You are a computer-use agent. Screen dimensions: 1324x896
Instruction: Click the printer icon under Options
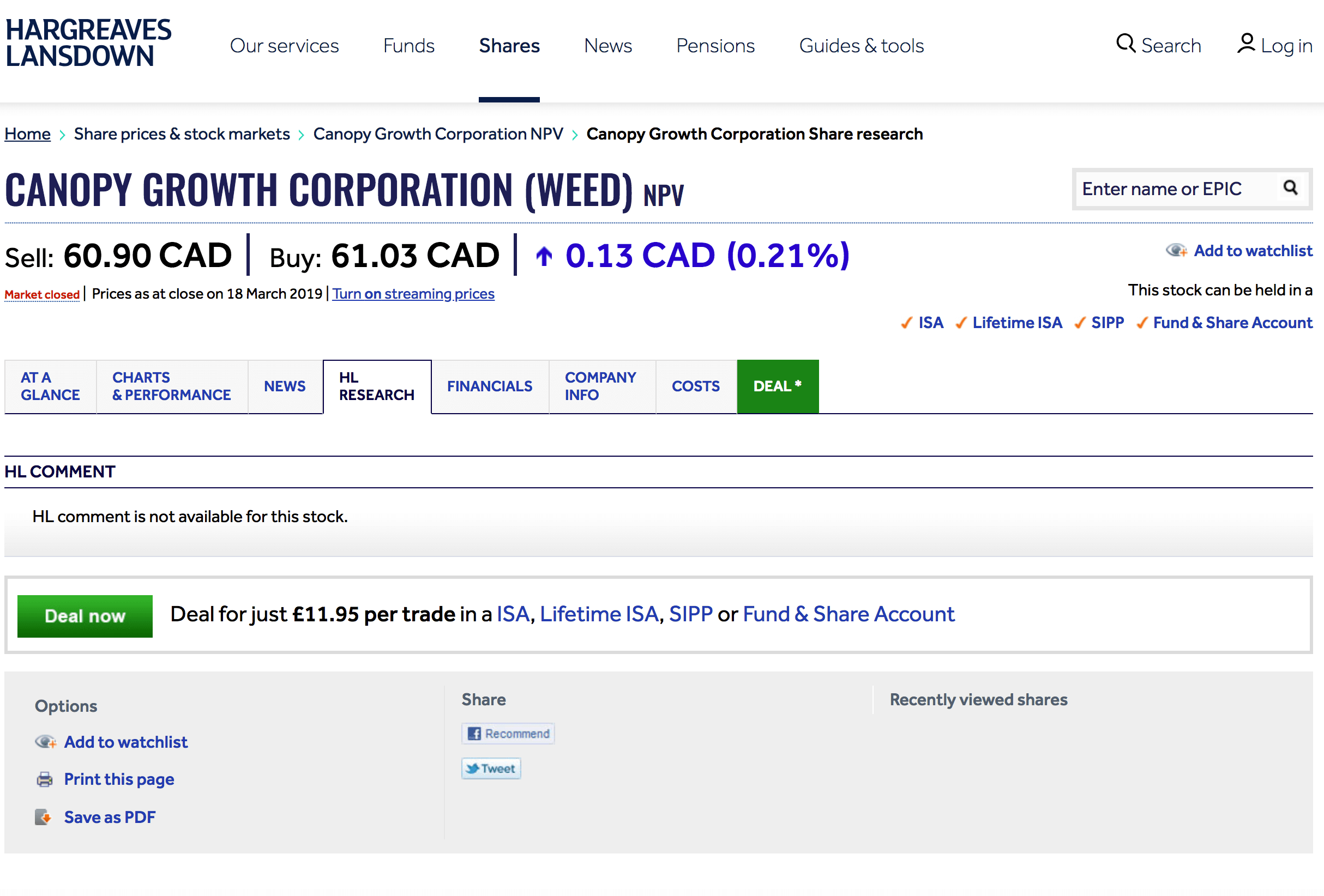point(44,779)
